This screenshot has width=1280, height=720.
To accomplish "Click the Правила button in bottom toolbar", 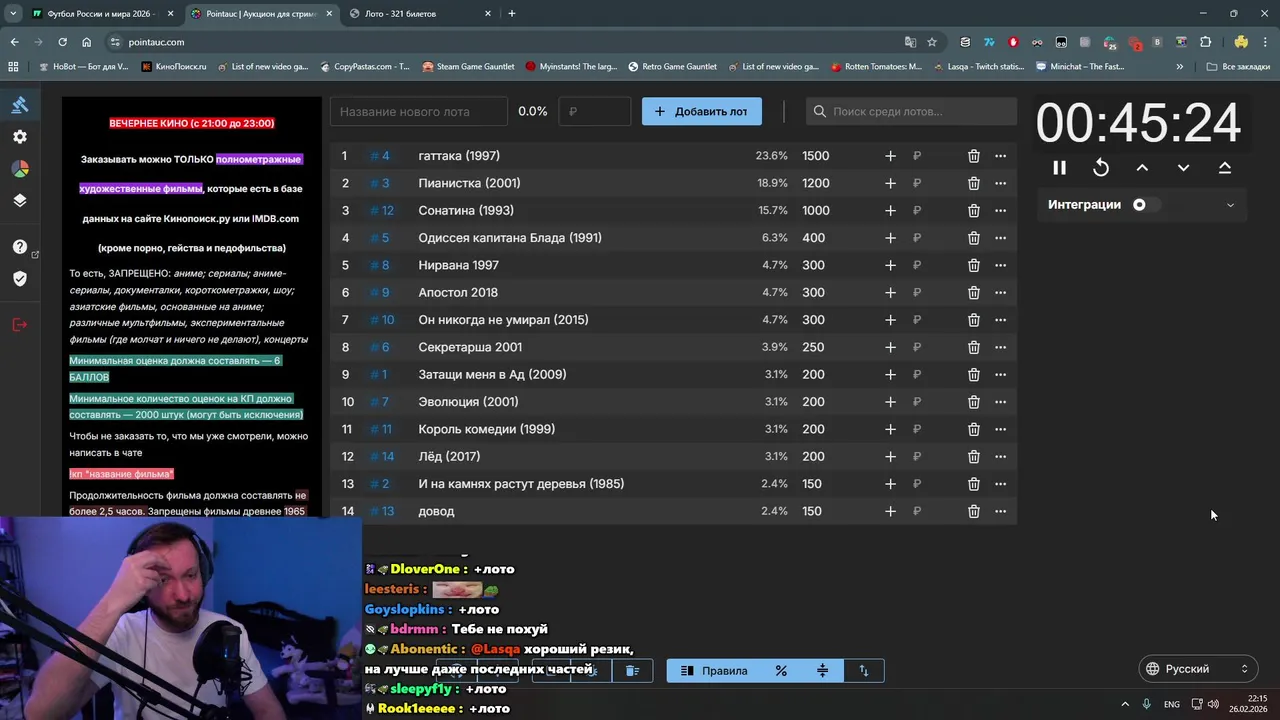I will tap(714, 671).
